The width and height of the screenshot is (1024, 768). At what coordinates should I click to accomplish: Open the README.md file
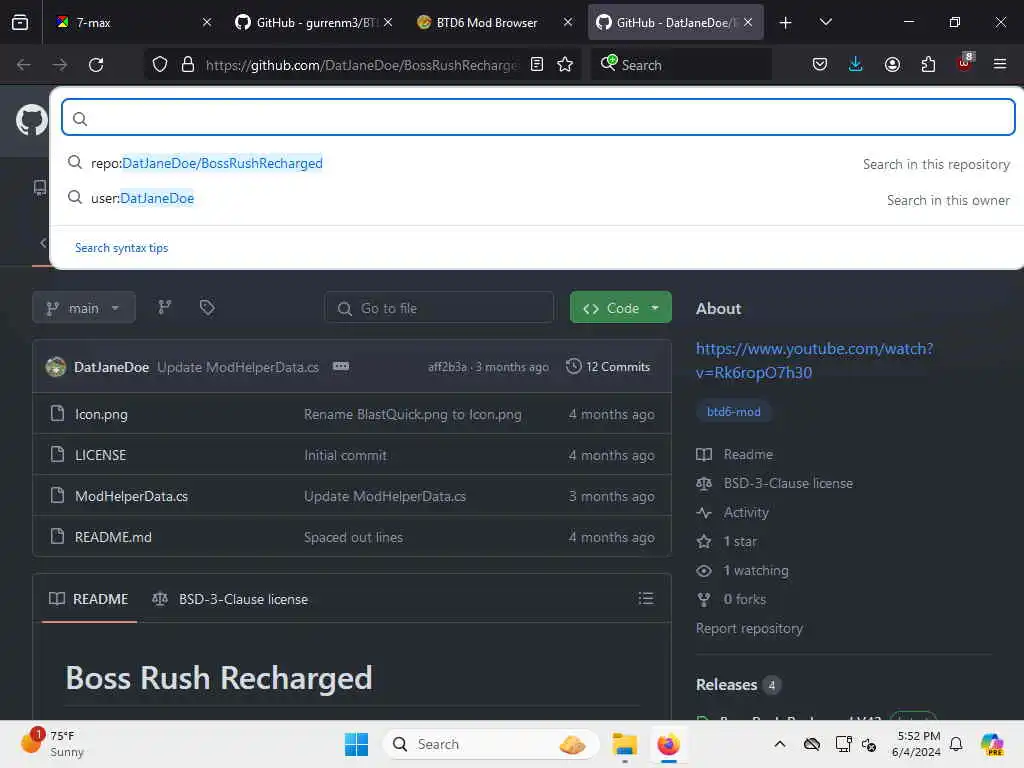tap(113, 537)
